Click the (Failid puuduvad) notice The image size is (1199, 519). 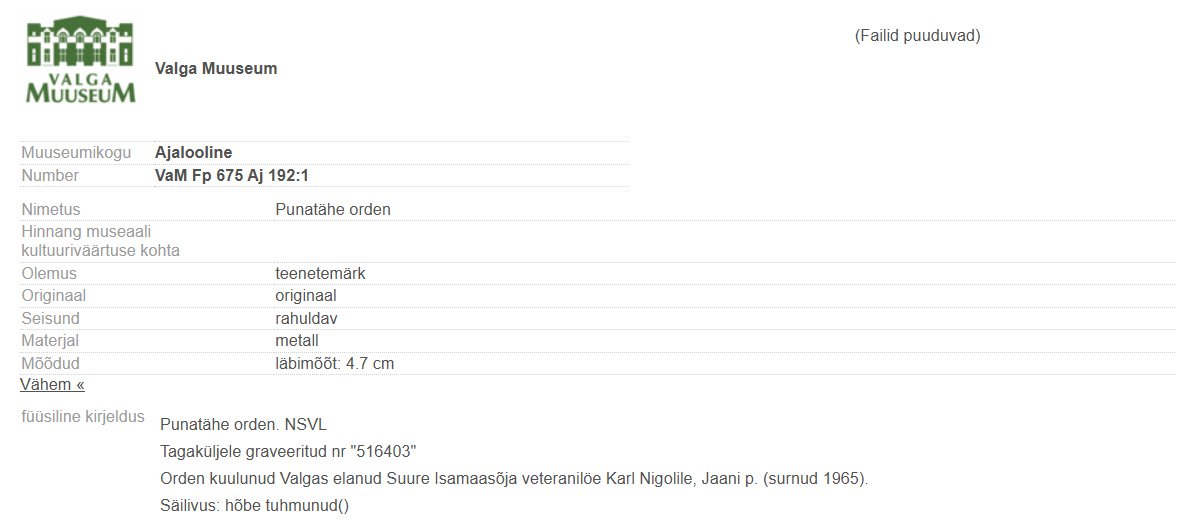[917, 36]
